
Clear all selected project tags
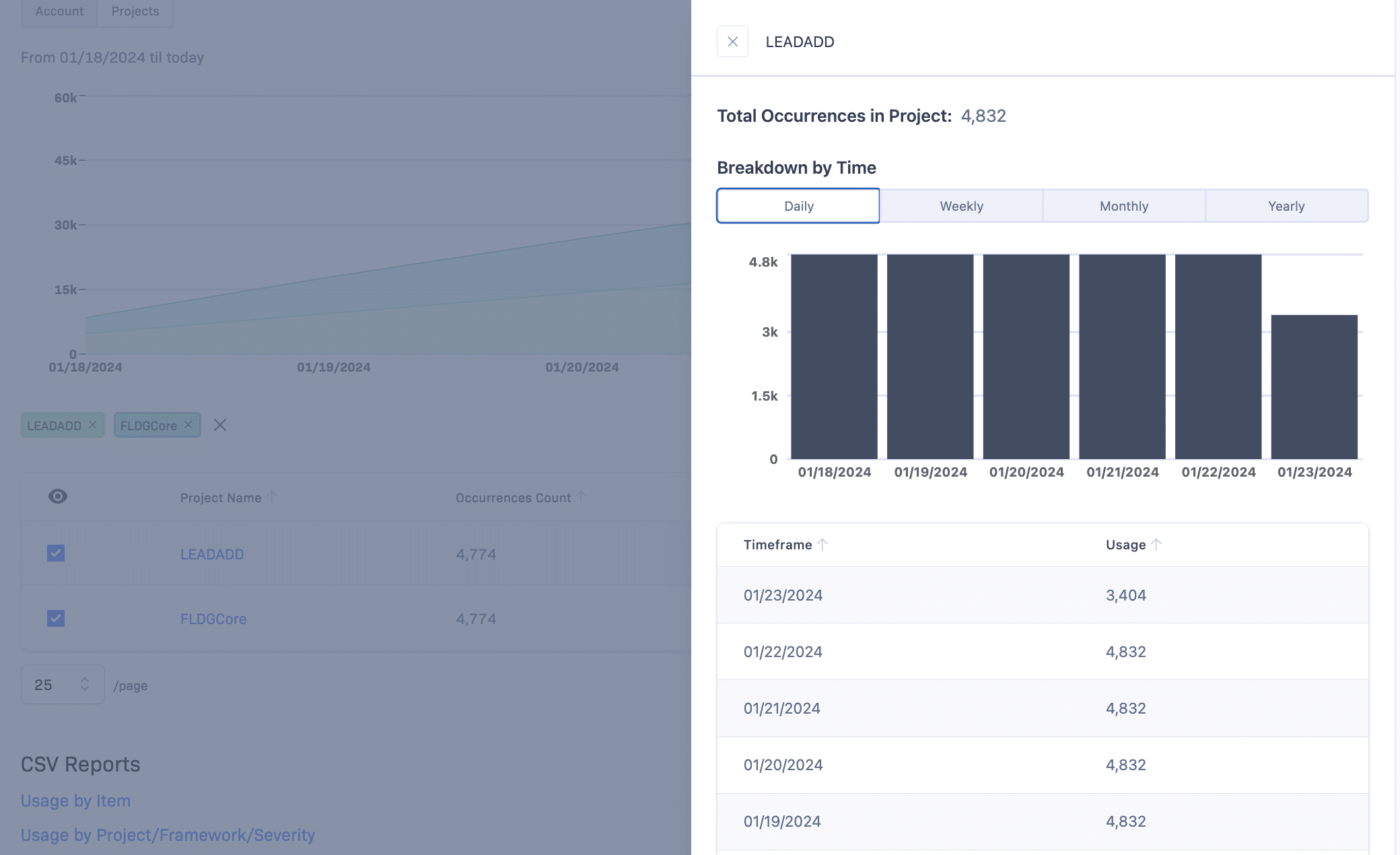click(x=219, y=425)
